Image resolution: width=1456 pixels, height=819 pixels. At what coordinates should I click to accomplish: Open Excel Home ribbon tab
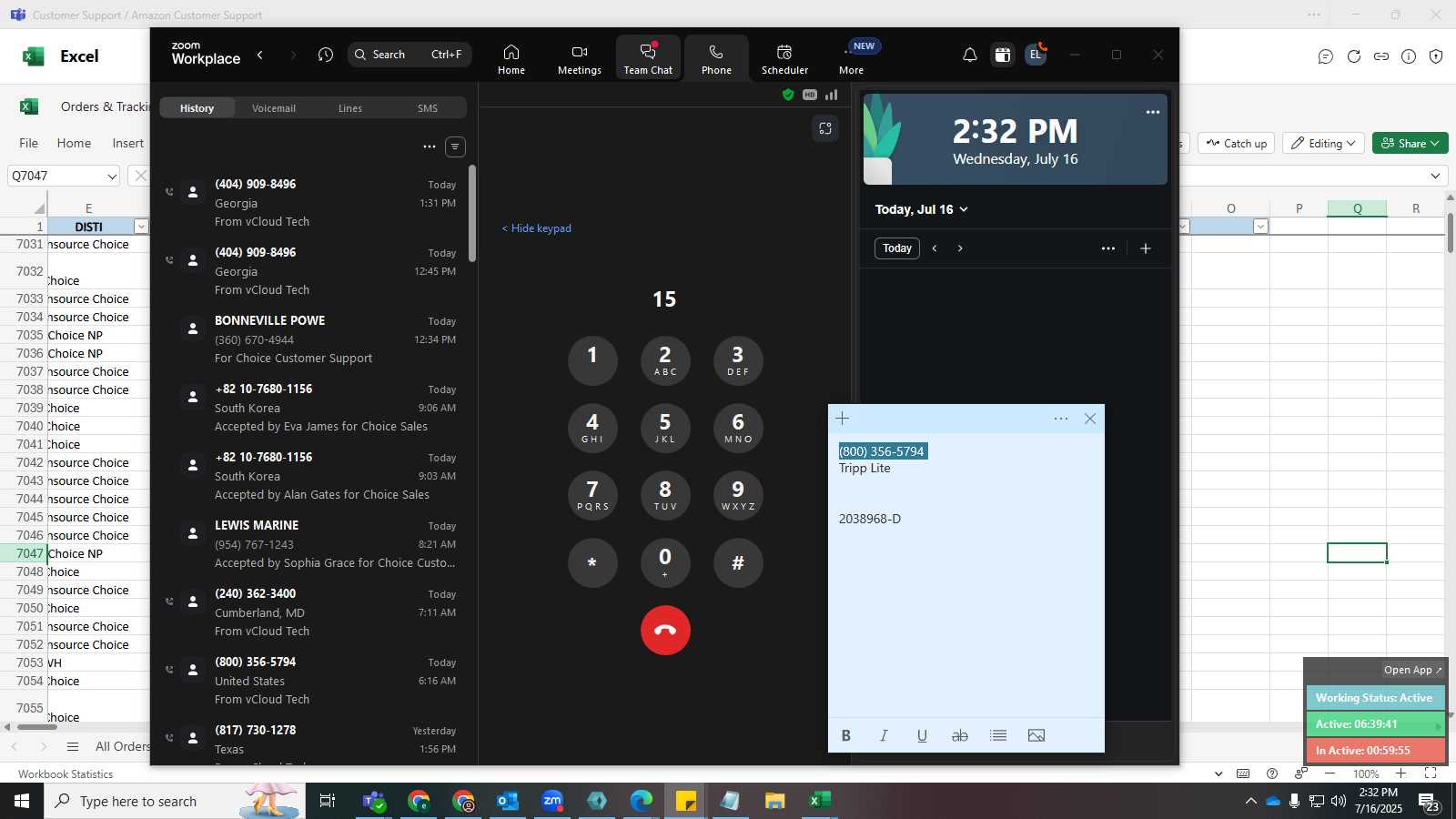[x=74, y=143]
